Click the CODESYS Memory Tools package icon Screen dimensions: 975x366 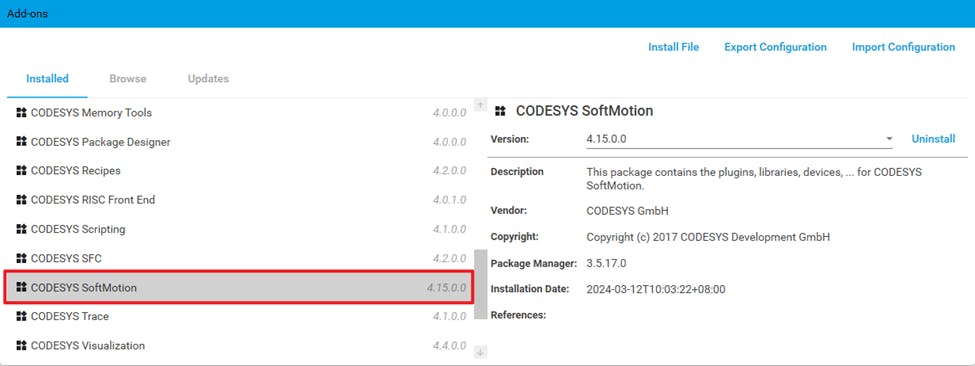coord(22,112)
